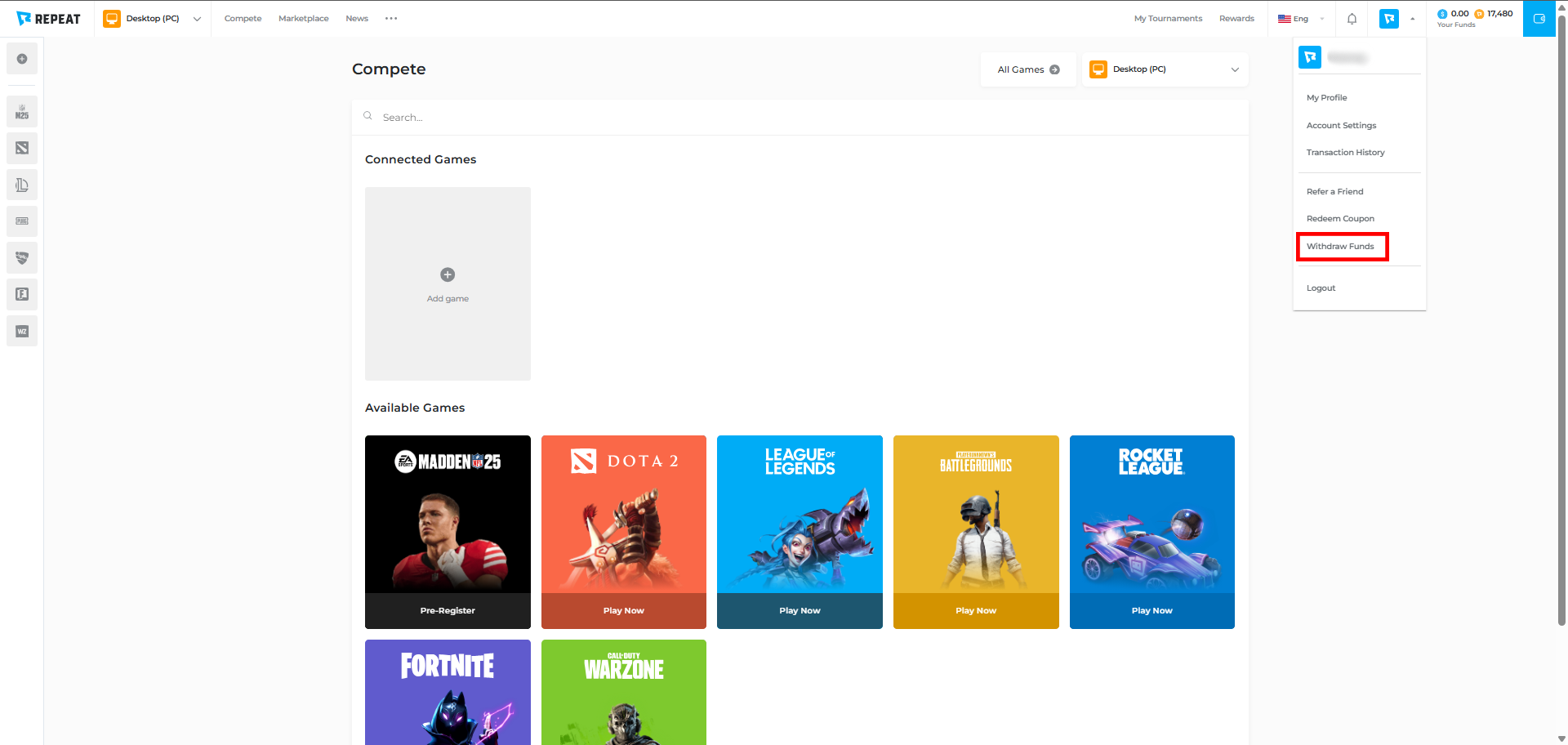Click the orange Desktop (PC) icon in header
The width and height of the screenshot is (1568, 745).
pos(112,19)
